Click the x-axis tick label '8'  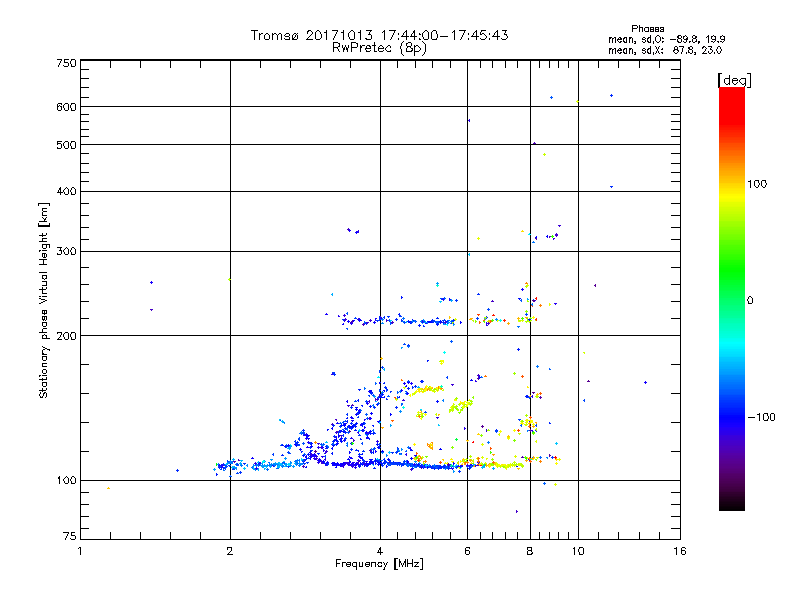(530, 551)
